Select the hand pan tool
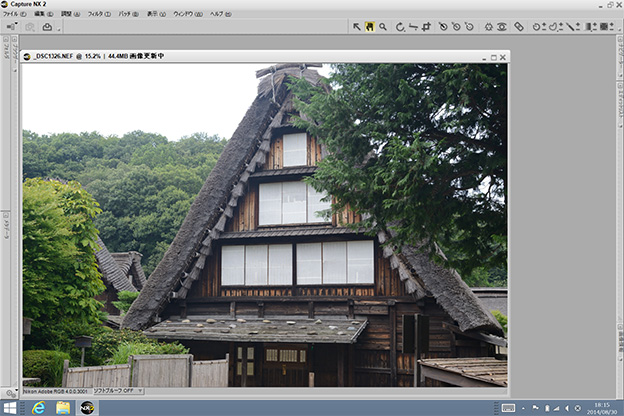This screenshot has width=624, height=416. coord(369,27)
